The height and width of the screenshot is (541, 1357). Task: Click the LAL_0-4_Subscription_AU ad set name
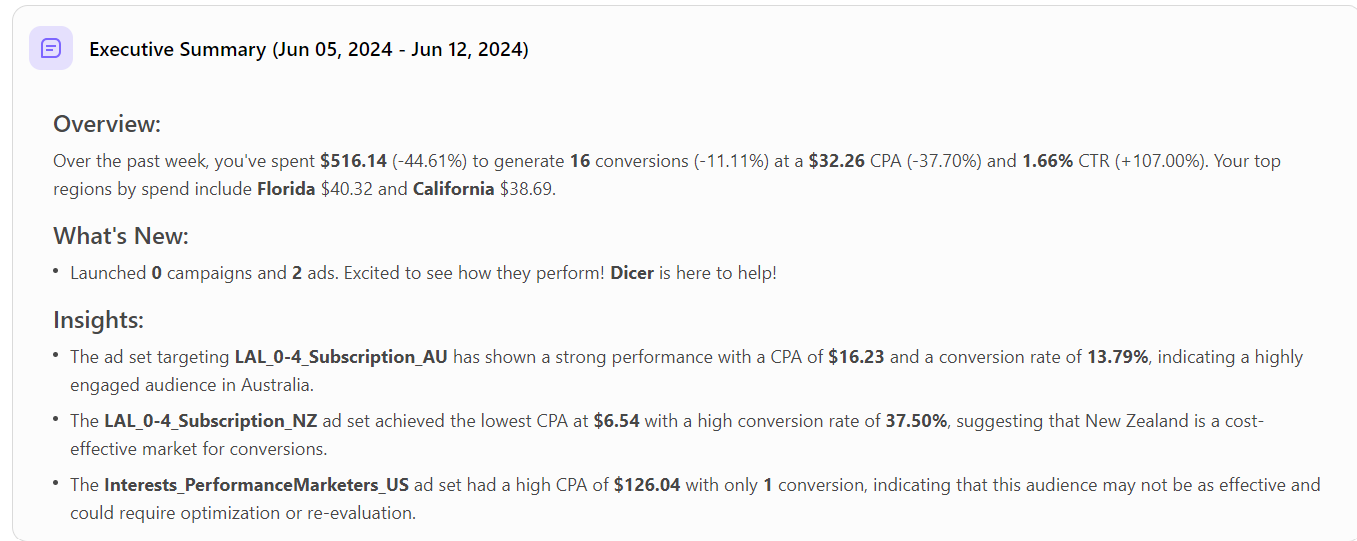click(x=341, y=357)
